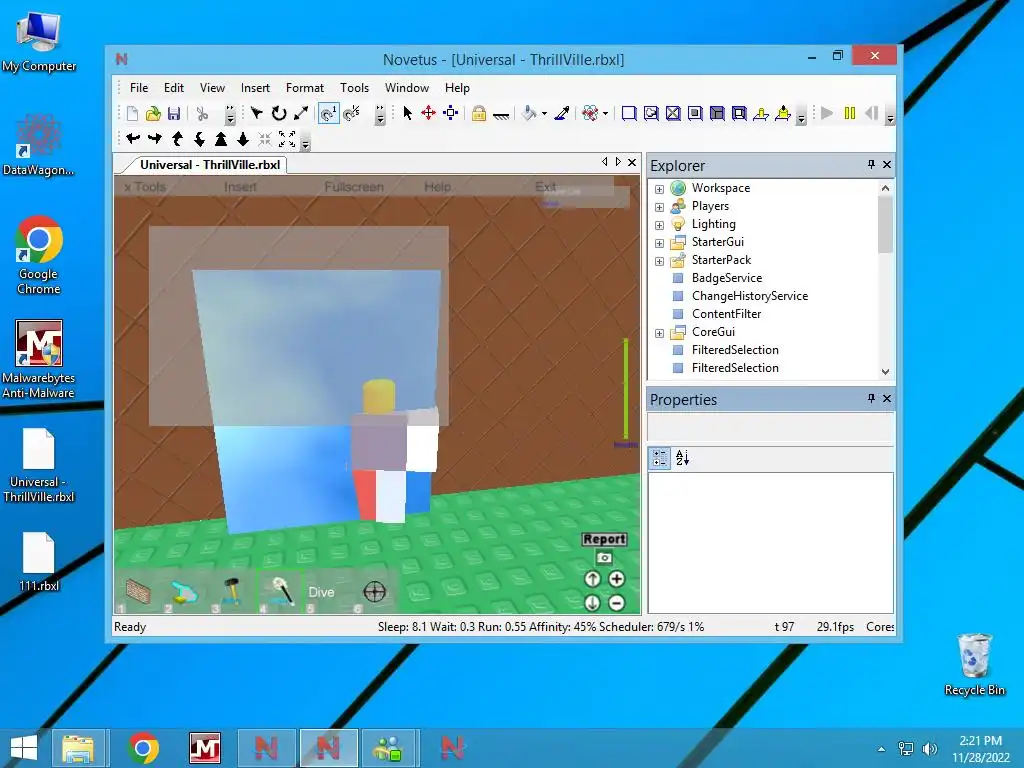This screenshot has height=768, width=1024.
Task: Click the Zoom Extents icon (four outward arrows)
Action: [287, 138]
